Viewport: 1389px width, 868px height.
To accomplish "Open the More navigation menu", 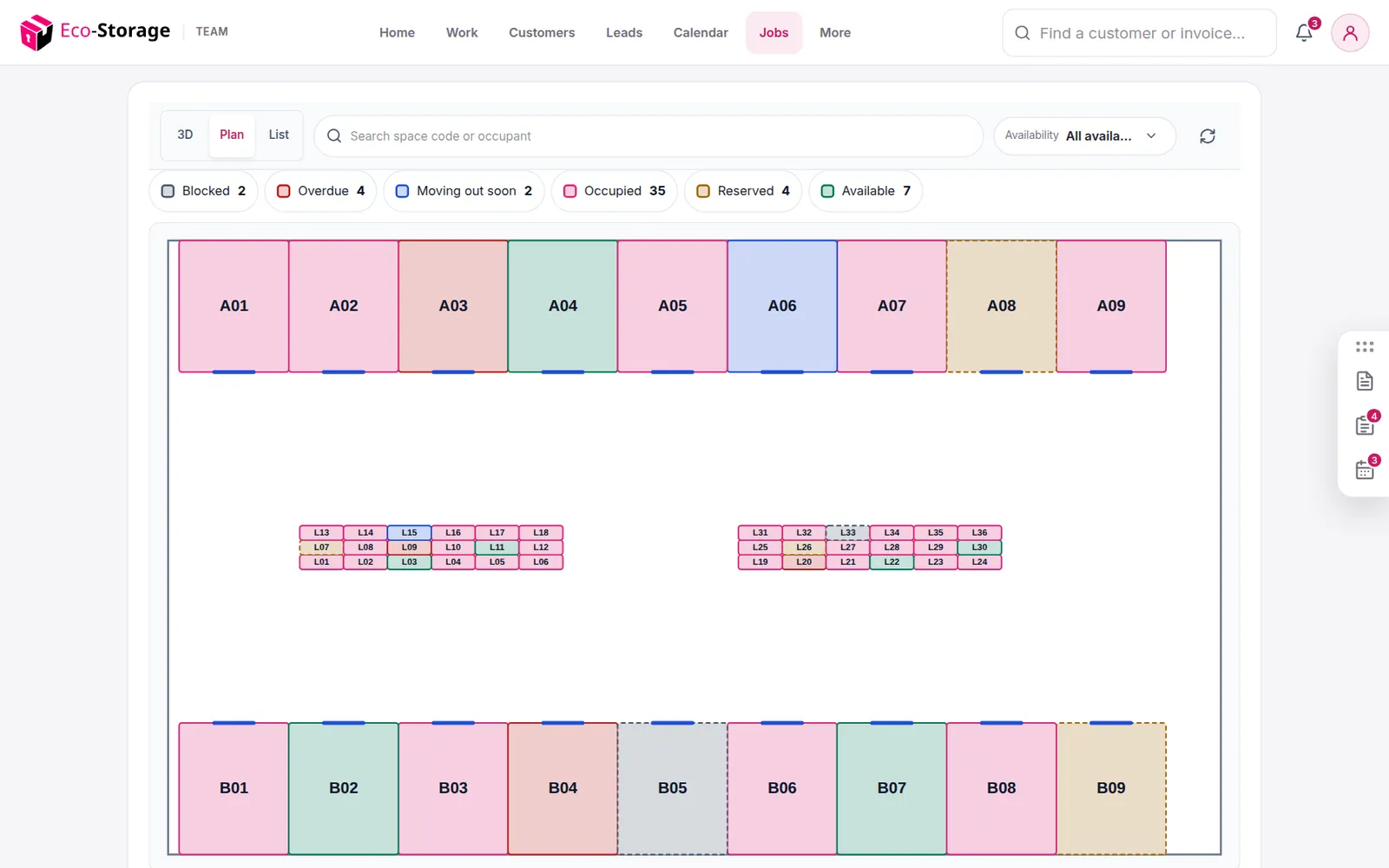I will (x=835, y=33).
